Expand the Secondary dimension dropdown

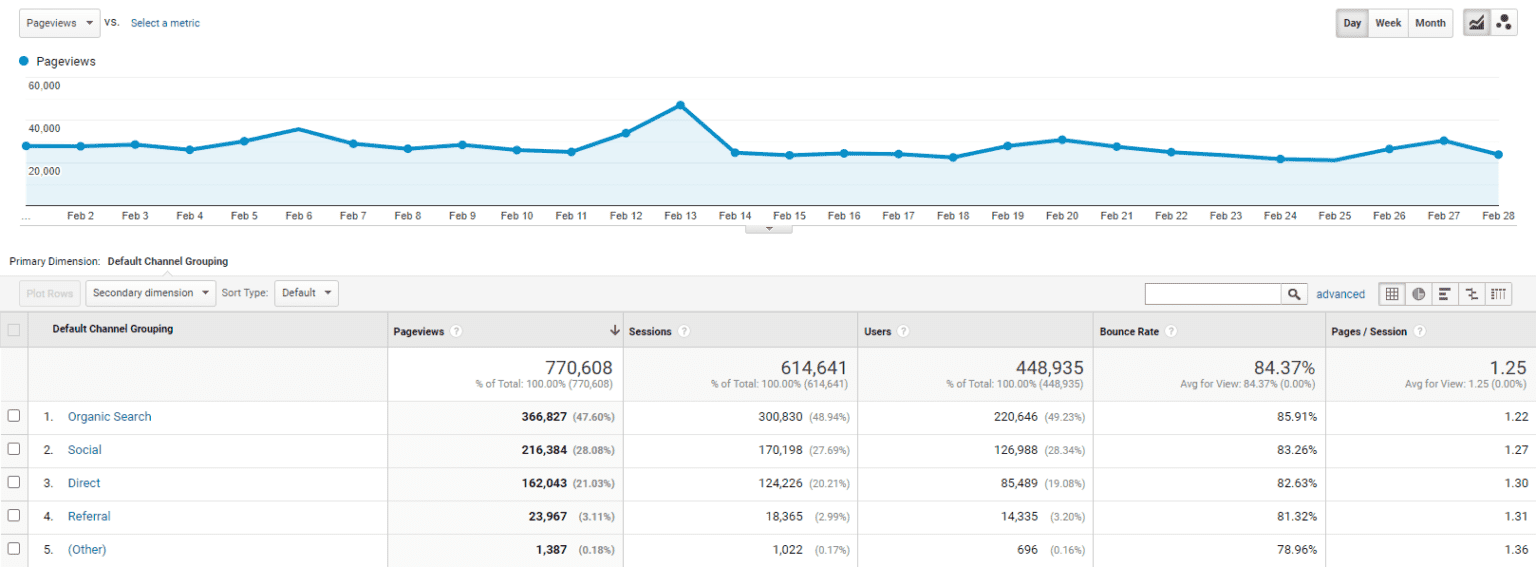coord(151,293)
